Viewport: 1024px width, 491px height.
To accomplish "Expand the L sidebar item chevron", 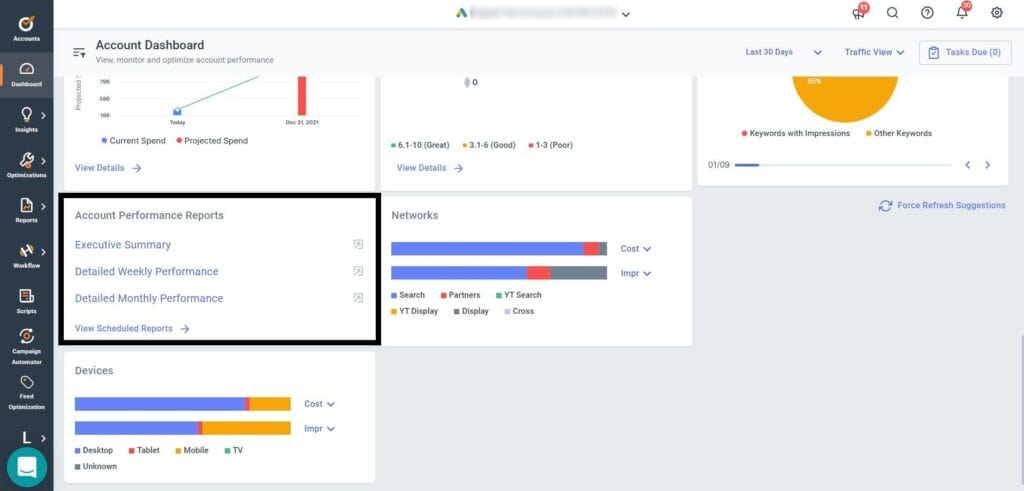I will point(44,438).
